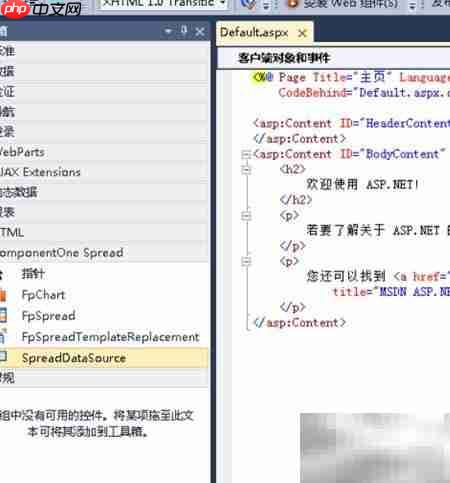Screen dimensions: 450x483
Task: Expand the 报表 toolbox category
Action: pyautogui.click(x=104, y=212)
